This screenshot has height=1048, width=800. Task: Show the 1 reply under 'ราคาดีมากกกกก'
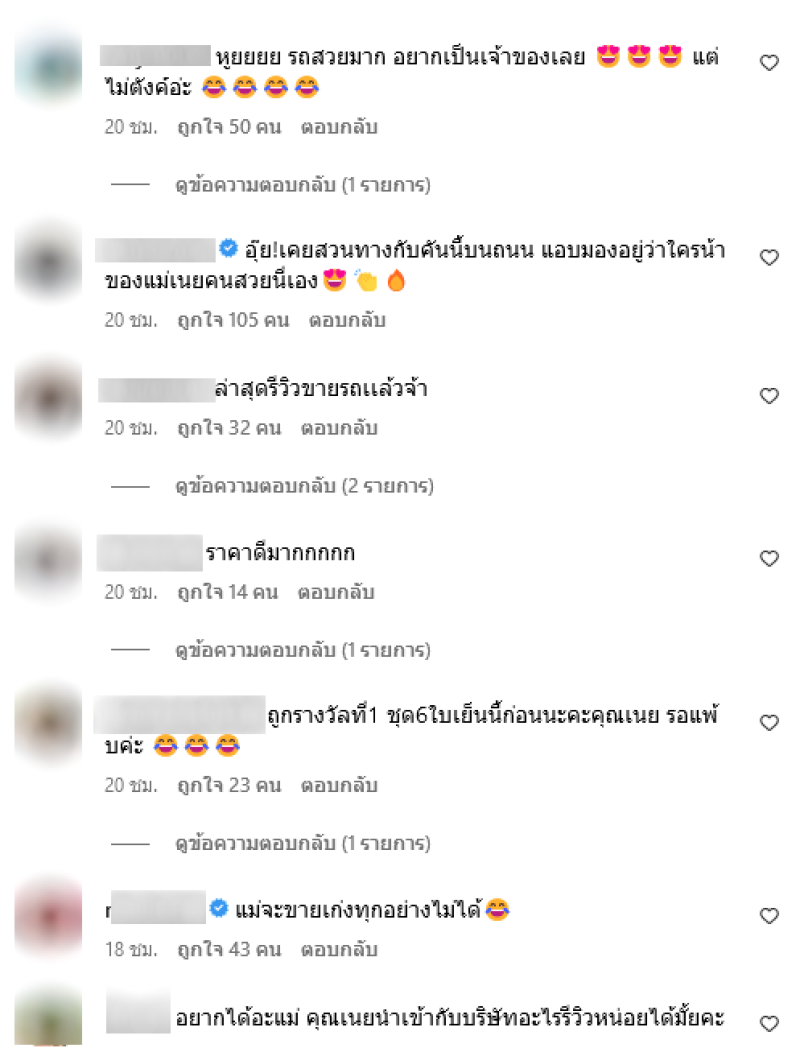tap(303, 650)
